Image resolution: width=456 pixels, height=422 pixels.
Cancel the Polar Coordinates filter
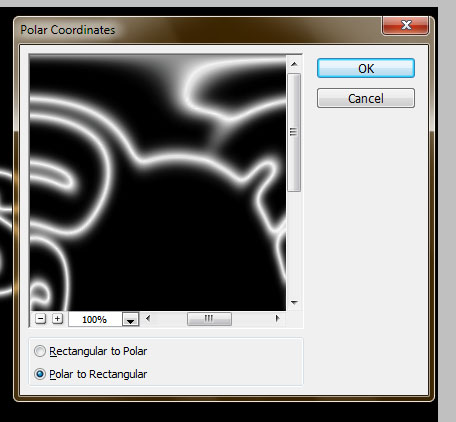366,98
